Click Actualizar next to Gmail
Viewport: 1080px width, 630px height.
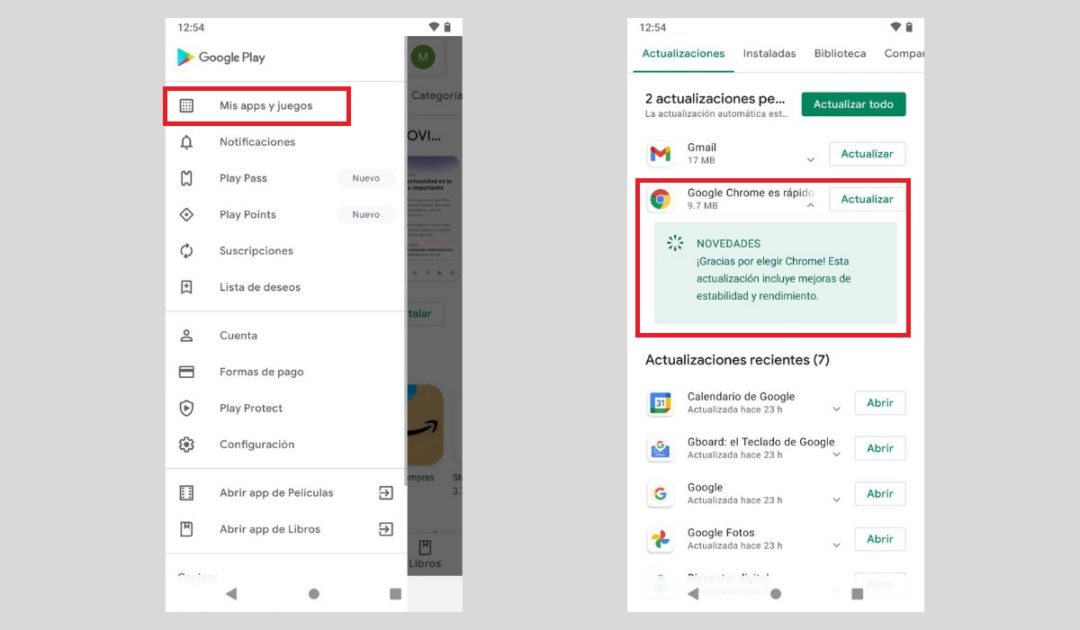click(x=866, y=153)
